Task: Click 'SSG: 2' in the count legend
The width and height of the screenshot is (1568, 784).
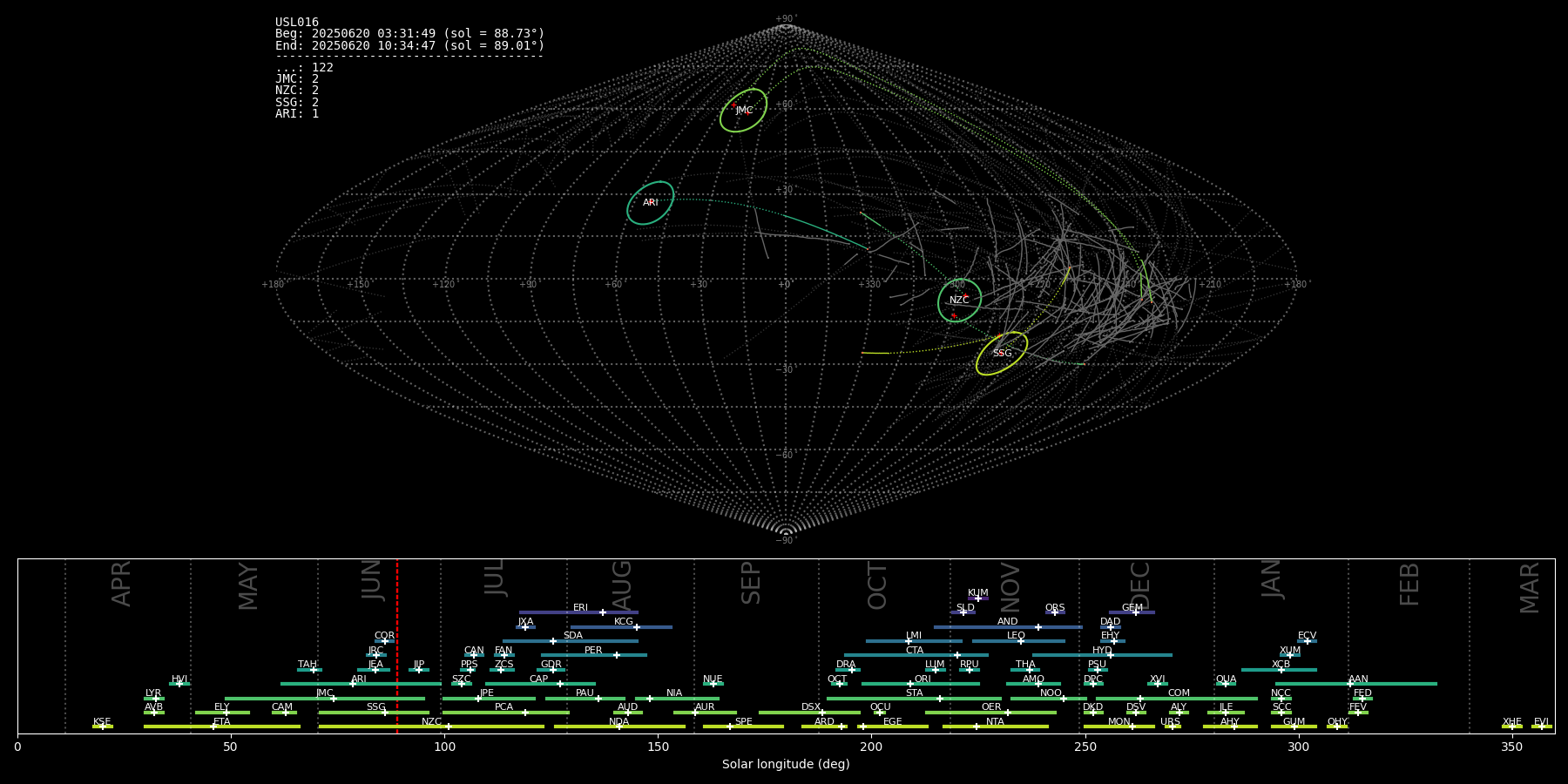Action: pos(297,103)
